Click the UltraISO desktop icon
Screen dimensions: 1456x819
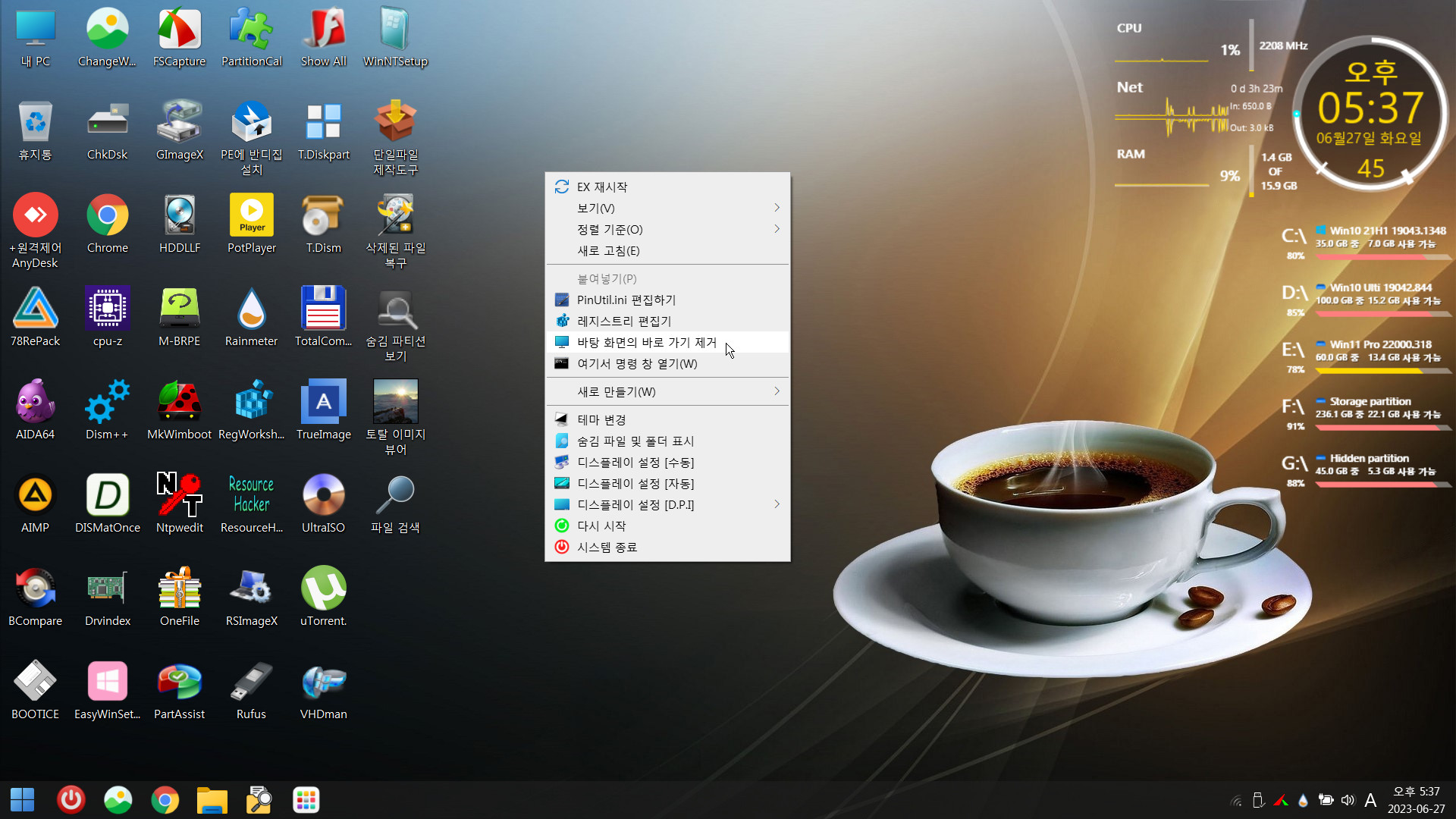323,504
